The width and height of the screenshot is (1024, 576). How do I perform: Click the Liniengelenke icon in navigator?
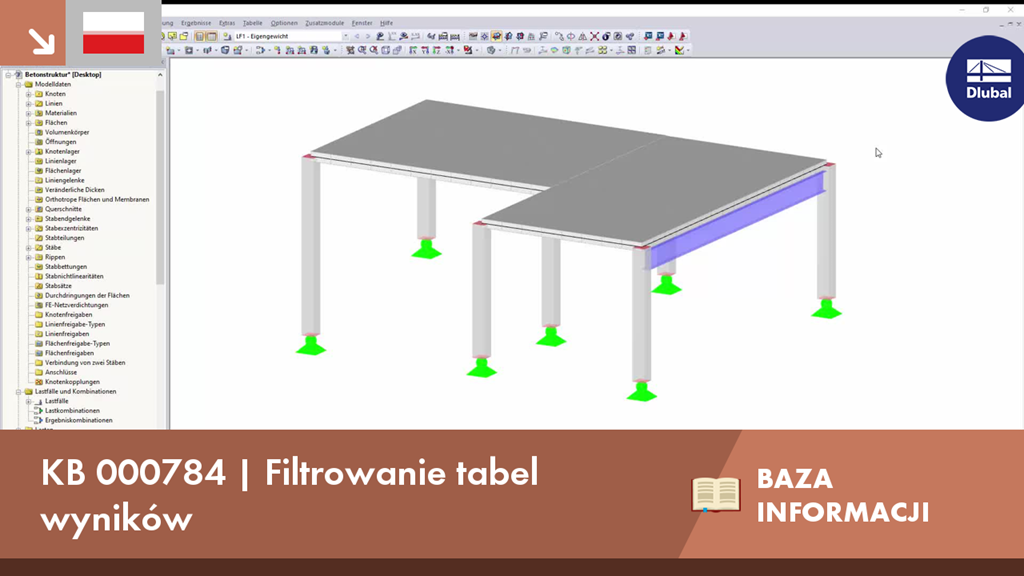39,180
